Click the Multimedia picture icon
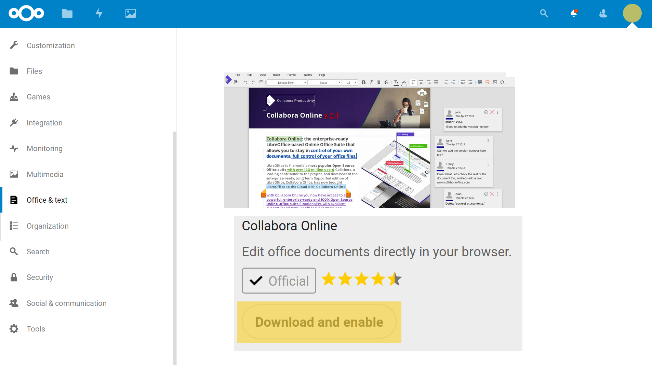Screen dimensions: 652x365 point(14,174)
